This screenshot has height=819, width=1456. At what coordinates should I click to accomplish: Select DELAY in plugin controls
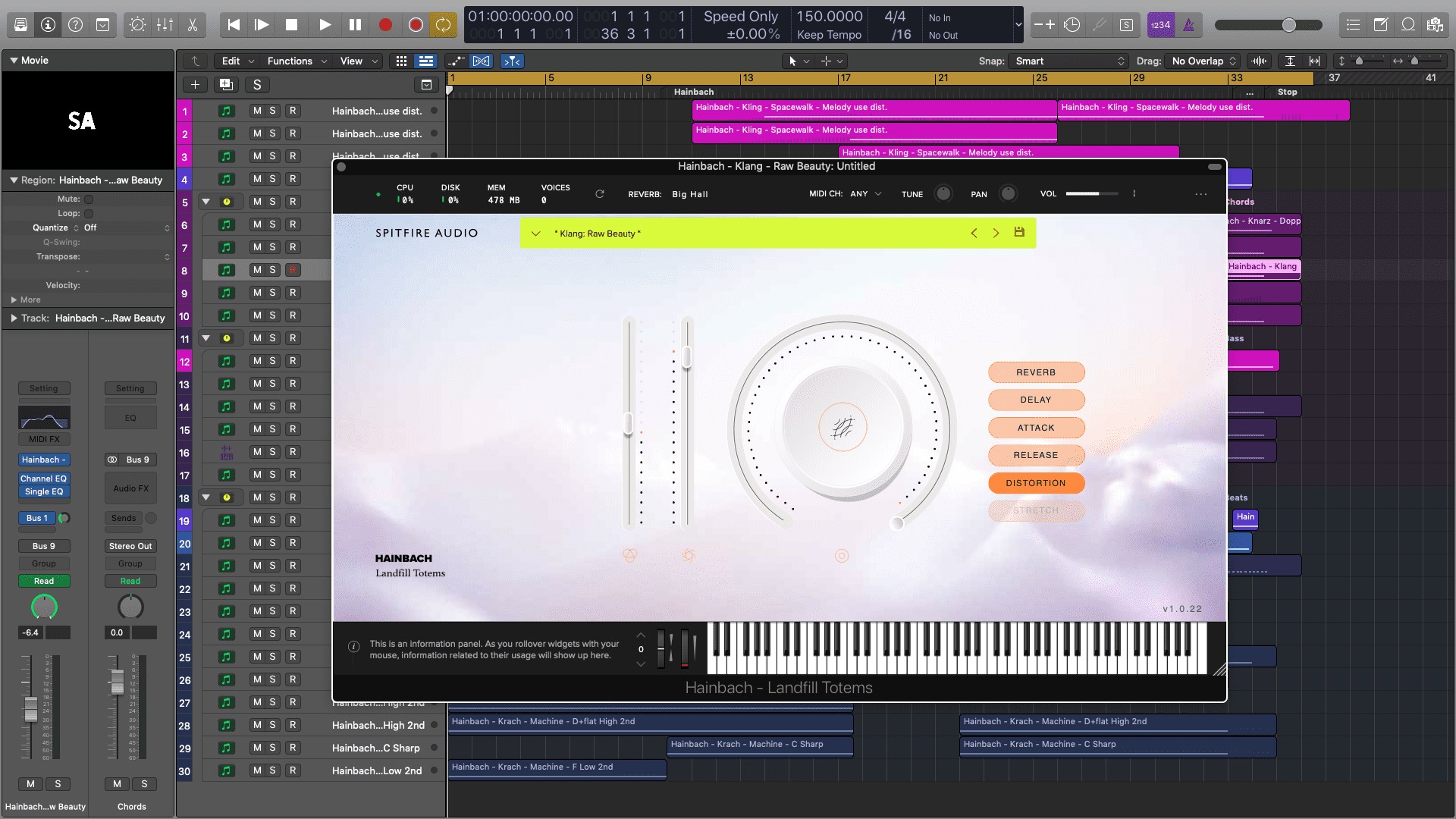1036,400
